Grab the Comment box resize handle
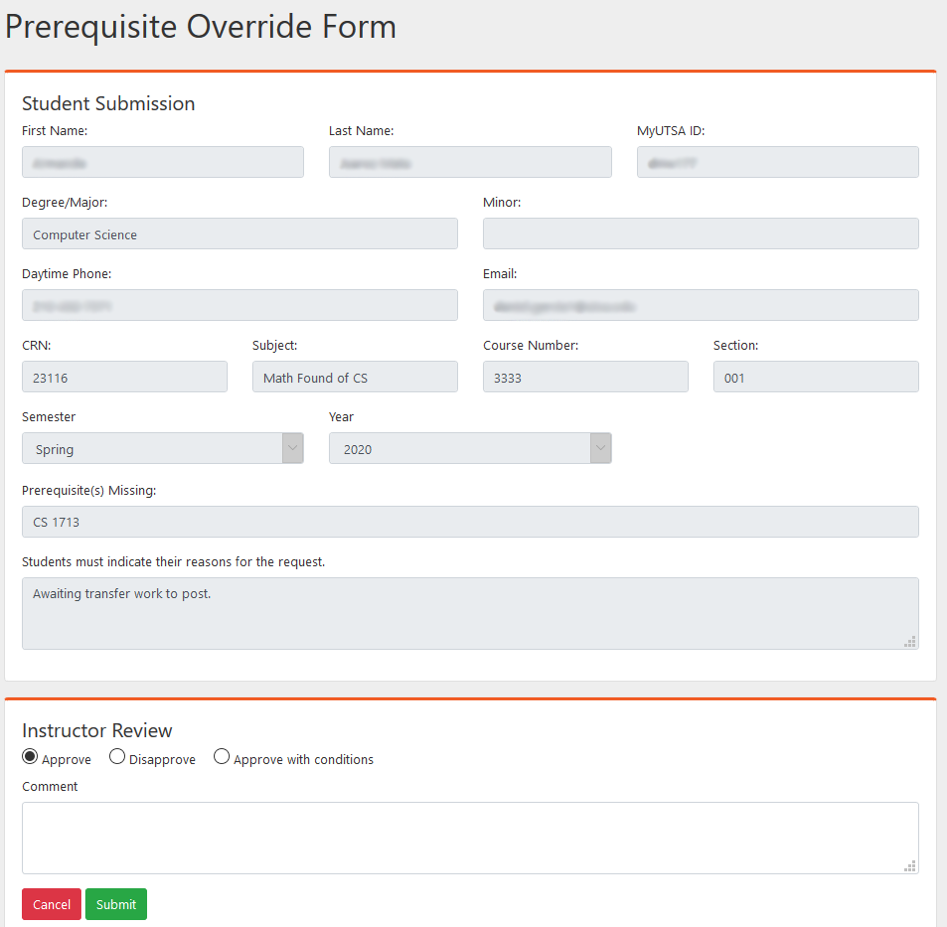947x927 pixels. tap(910, 866)
